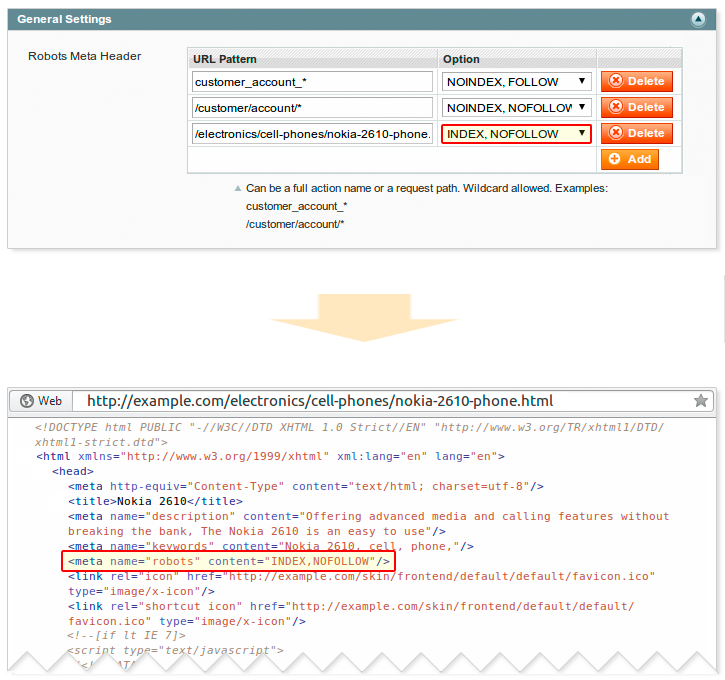Screen dimensions: 725x680
Task: Open the NOINDEX, FOLLOW option dropdown
Action: tap(516, 82)
